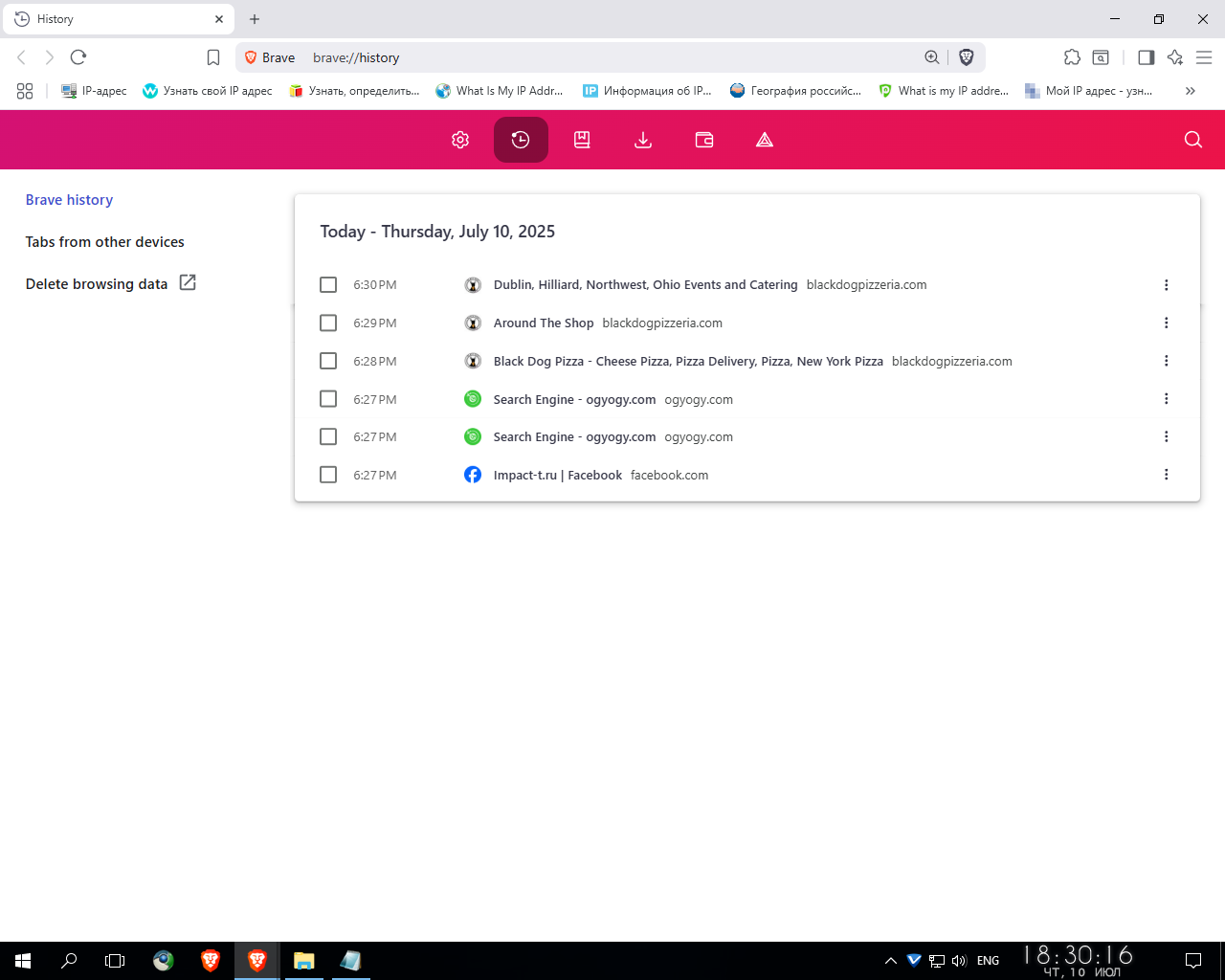Click the brave://history address field

(x=612, y=57)
